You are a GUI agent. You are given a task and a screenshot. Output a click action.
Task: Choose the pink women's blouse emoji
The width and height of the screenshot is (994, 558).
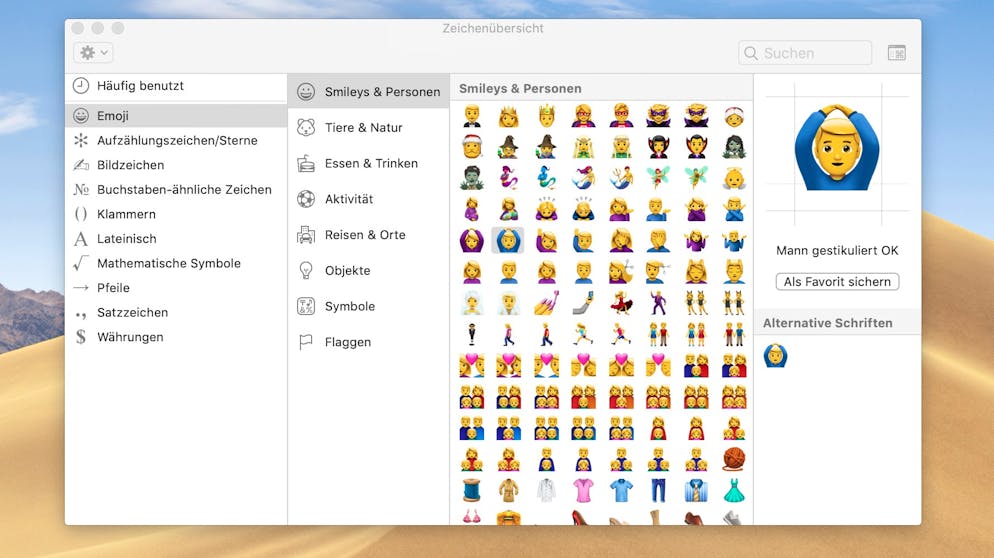[583, 490]
